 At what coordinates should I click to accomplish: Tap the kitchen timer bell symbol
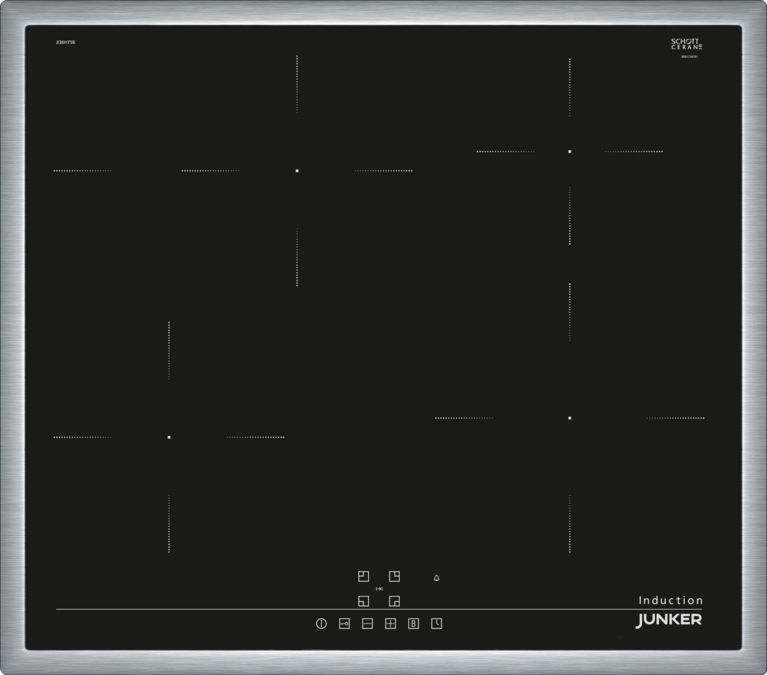(436, 578)
